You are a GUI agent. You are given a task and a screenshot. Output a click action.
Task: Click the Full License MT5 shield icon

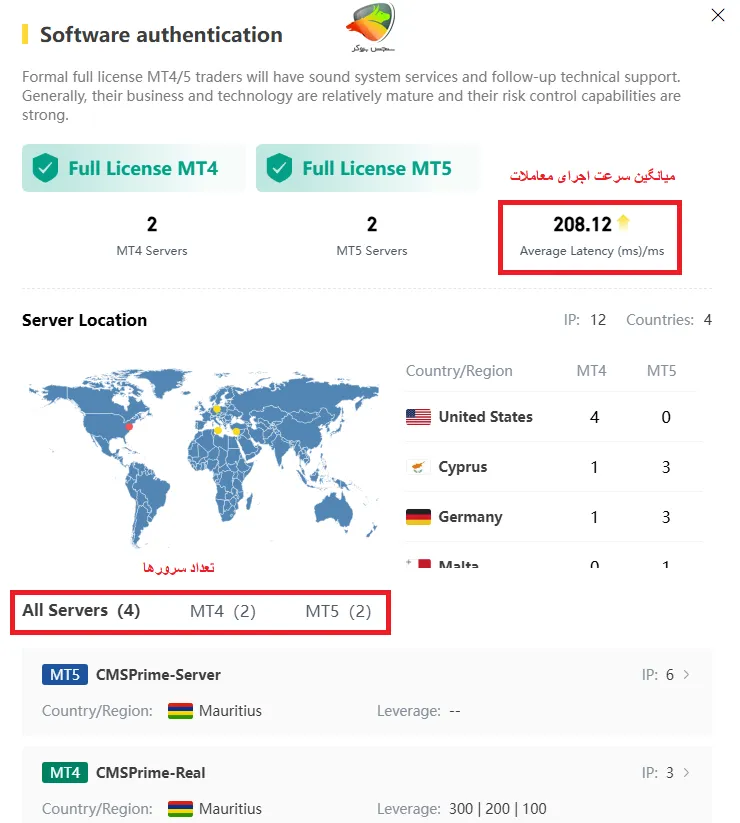coord(279,168)
